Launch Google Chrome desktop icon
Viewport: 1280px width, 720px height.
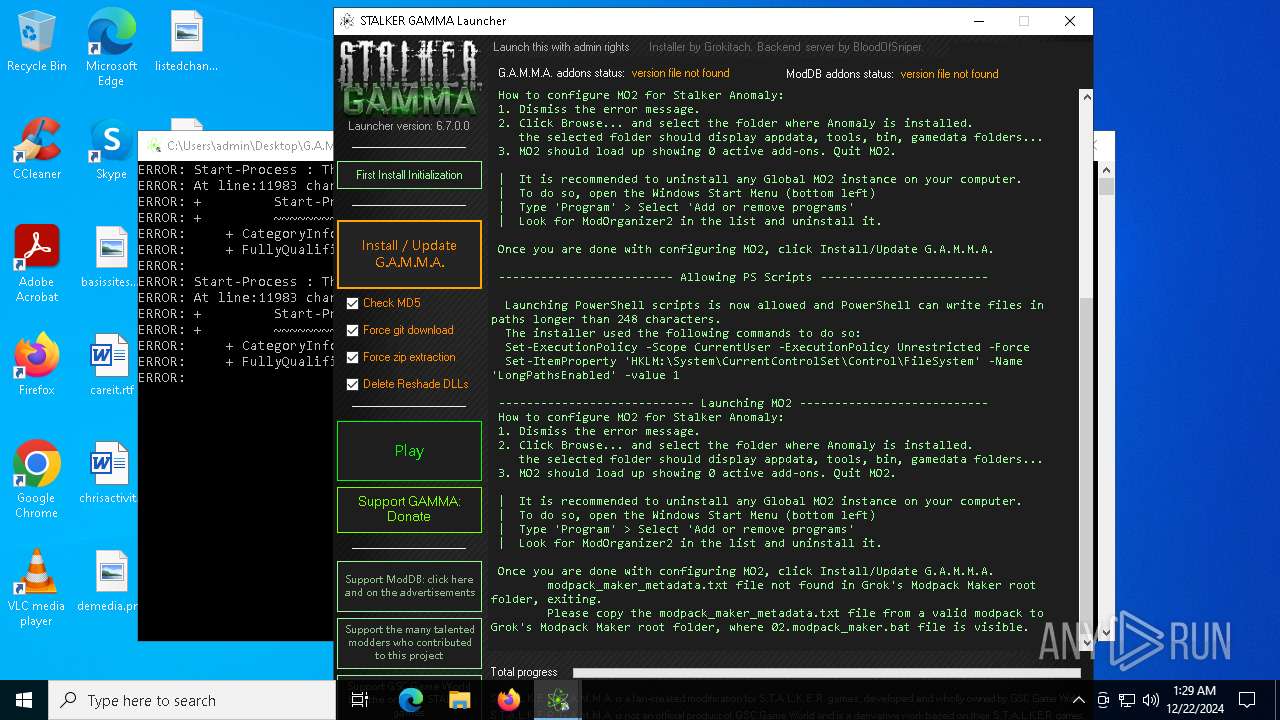pyautogui.click(x=36, y=479)
